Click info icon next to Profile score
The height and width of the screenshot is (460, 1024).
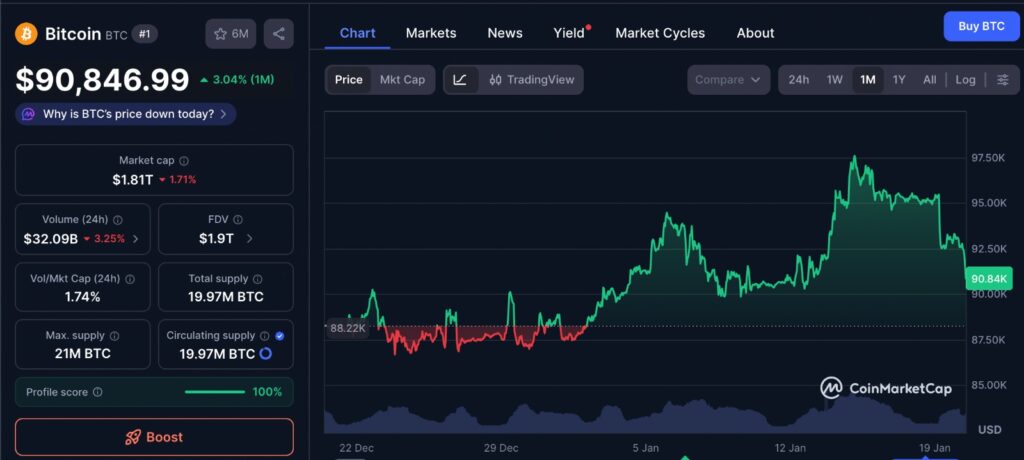coord(97,392)
